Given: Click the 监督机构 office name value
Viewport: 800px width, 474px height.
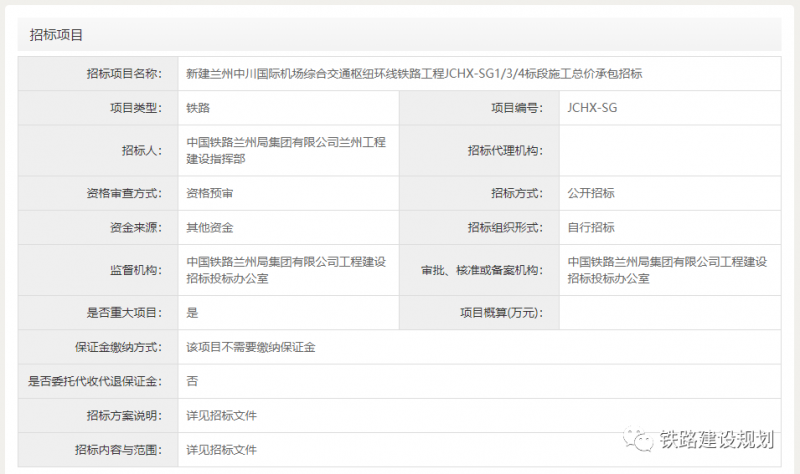Looking at the screenshot, I should coord(286,270).
